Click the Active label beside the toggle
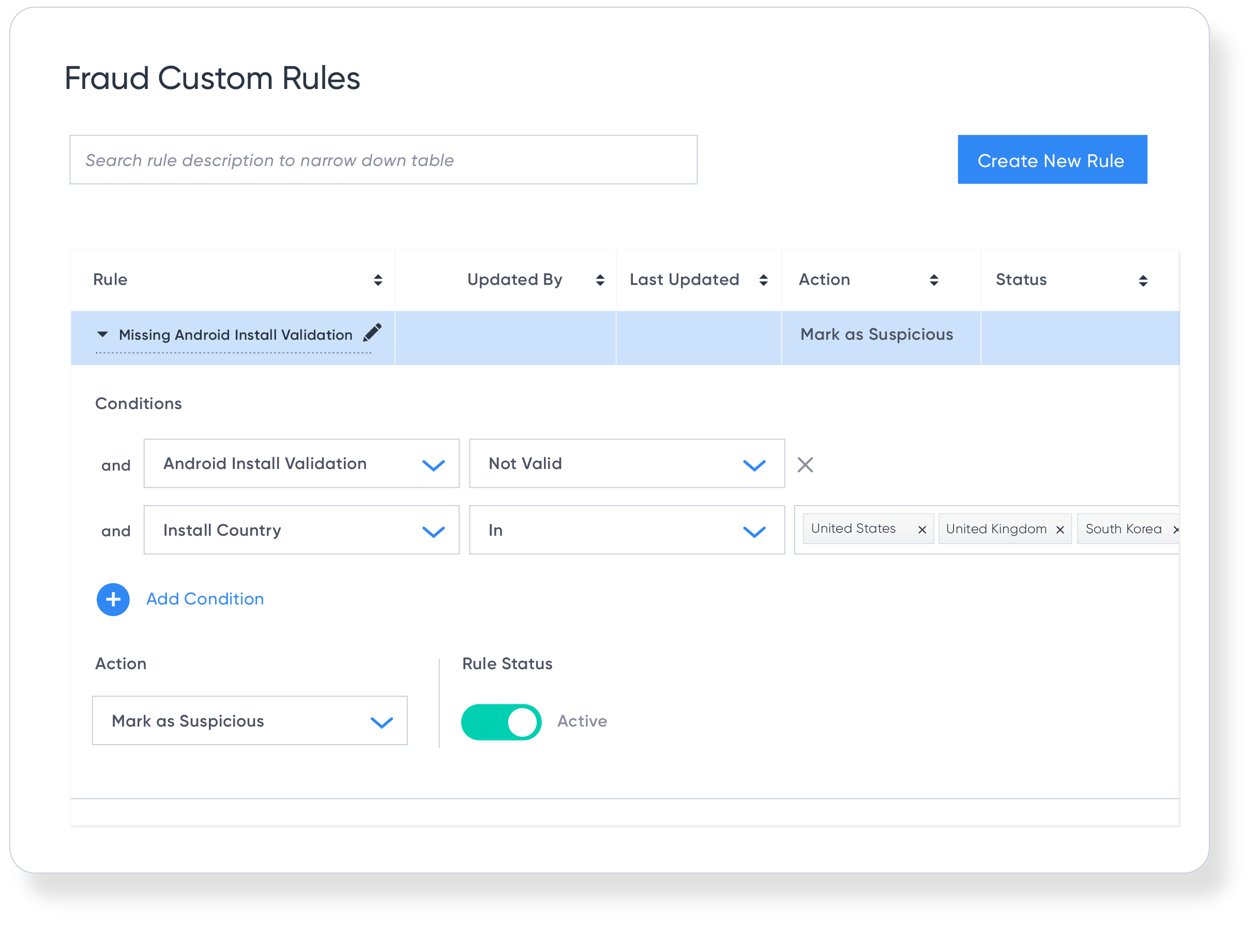Image resolution: width=1257 pixels, height=952 pixels. 582,721
